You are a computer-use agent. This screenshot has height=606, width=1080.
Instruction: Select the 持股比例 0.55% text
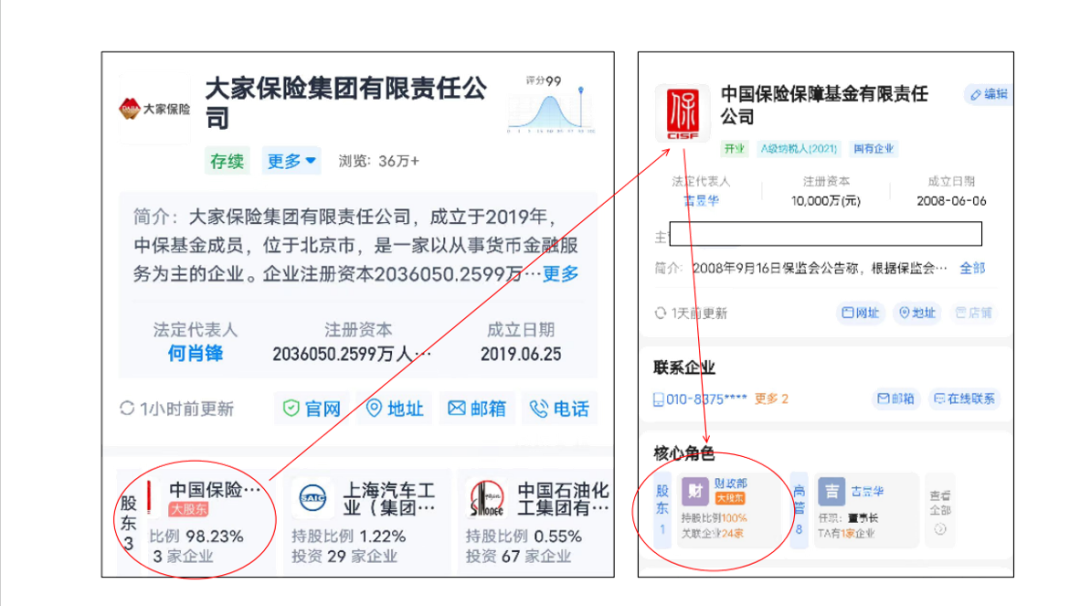(523, 536)
